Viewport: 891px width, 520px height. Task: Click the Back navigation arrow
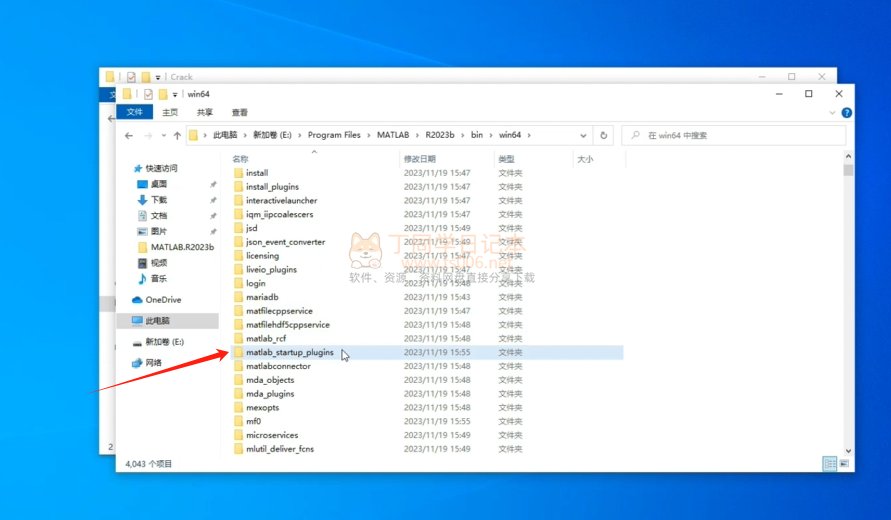coord(129,135)
